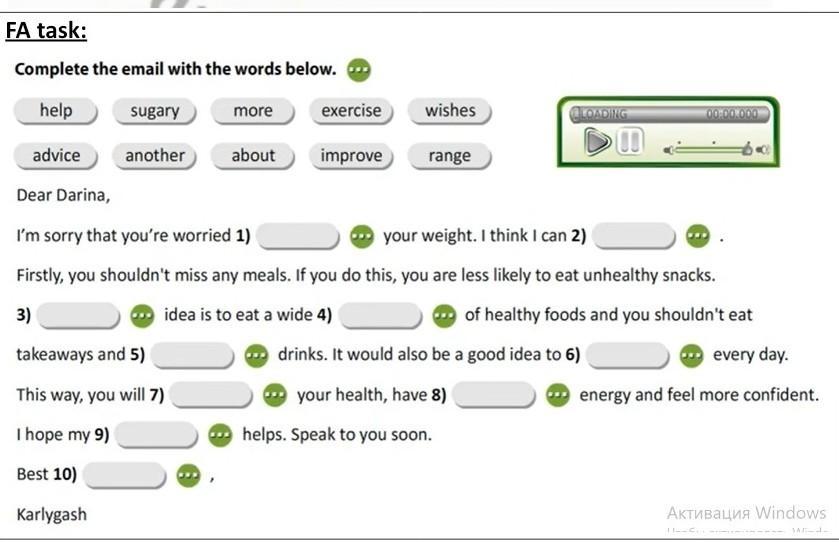This screenshot has width=839, height=542.
Task: Click the green hint icon after blank 3
Action: pos(142,316)
